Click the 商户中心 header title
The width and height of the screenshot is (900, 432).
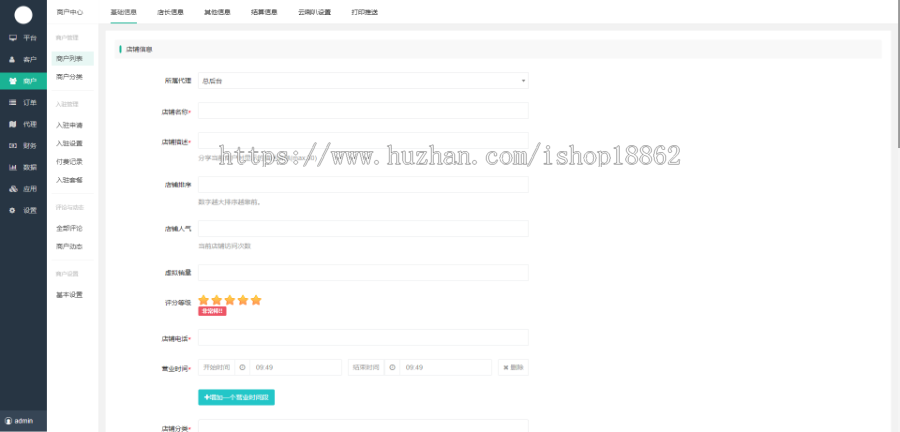tap(71, 12)
